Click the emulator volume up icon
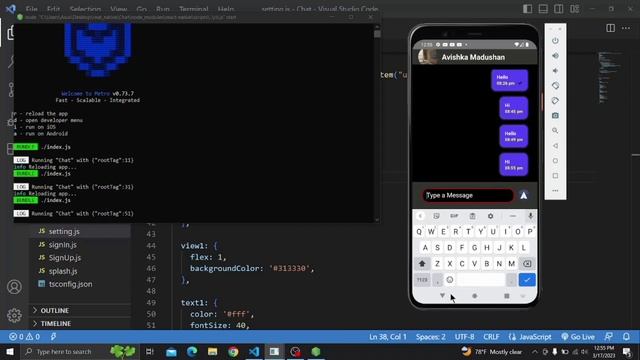The image size is (640, 360). pos(555,56)
